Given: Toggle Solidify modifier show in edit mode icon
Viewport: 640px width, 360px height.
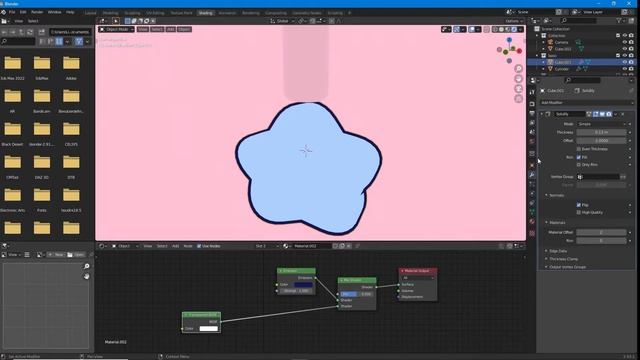Looking at the screenshot, I should [596, 114].
